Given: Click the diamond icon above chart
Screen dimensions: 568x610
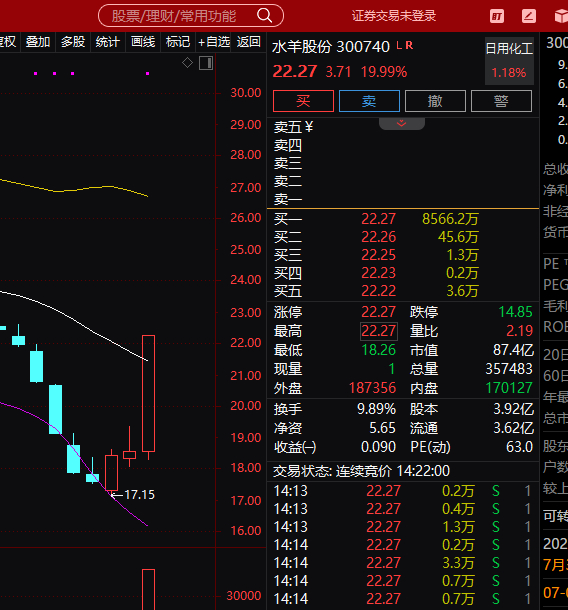Looking at the screenshot, I should [188, 62].
